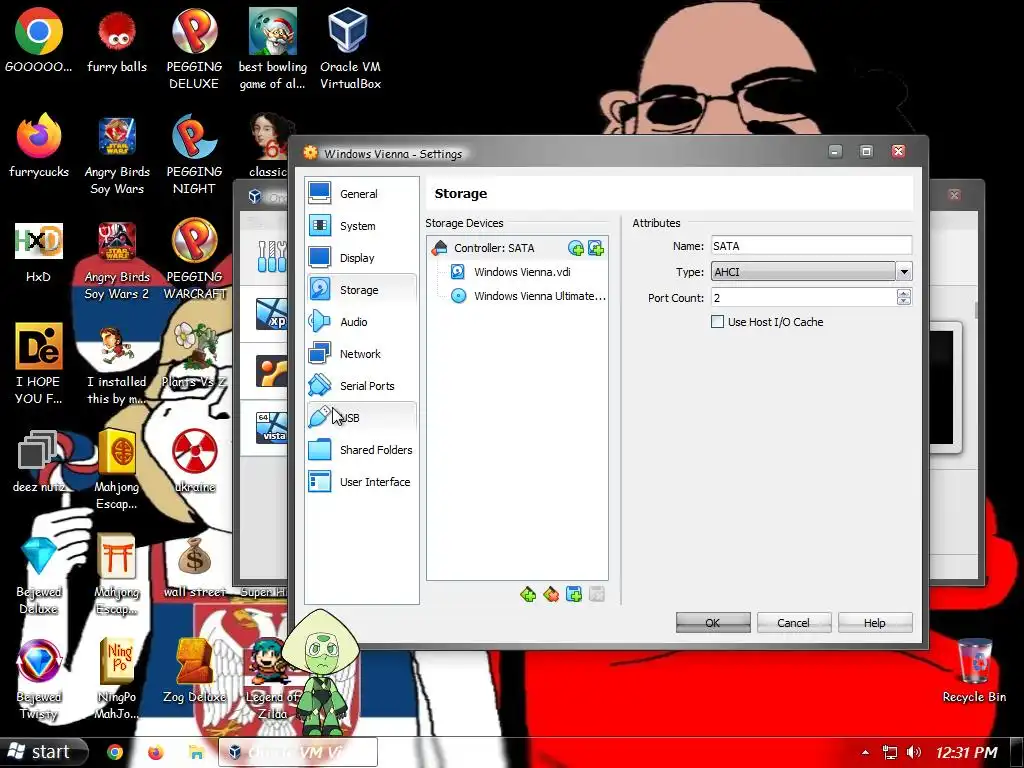Open the start menu
The height and width of the screenshot is (768, 1024).
[43, 752]
